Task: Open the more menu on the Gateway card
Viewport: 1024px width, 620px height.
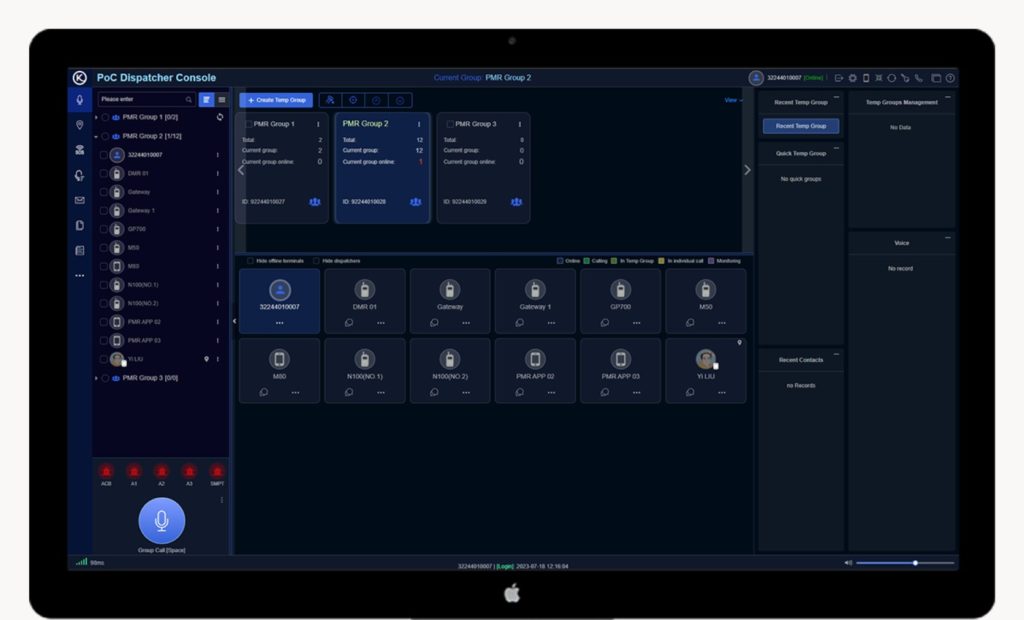Action: pyautogui.click(x=466, y=323)
